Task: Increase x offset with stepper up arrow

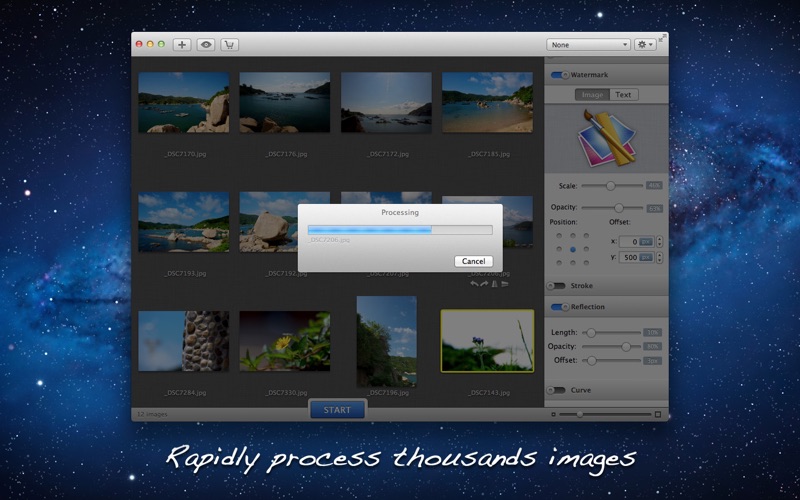Action: coord(659,239)
